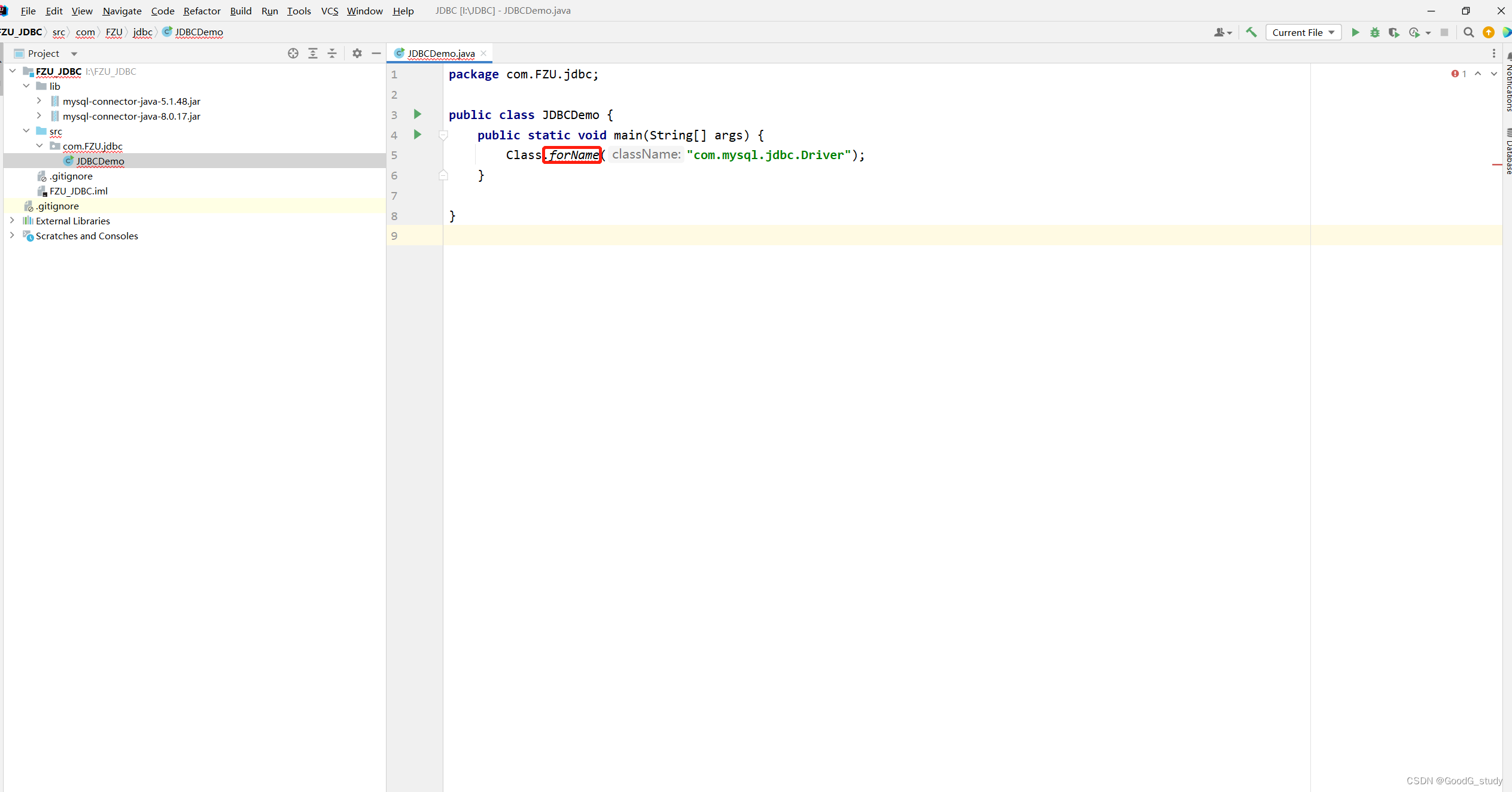Screen dimensions: 1512x792
Task: Expand the External Libraries node
Action: coord(12,220)
